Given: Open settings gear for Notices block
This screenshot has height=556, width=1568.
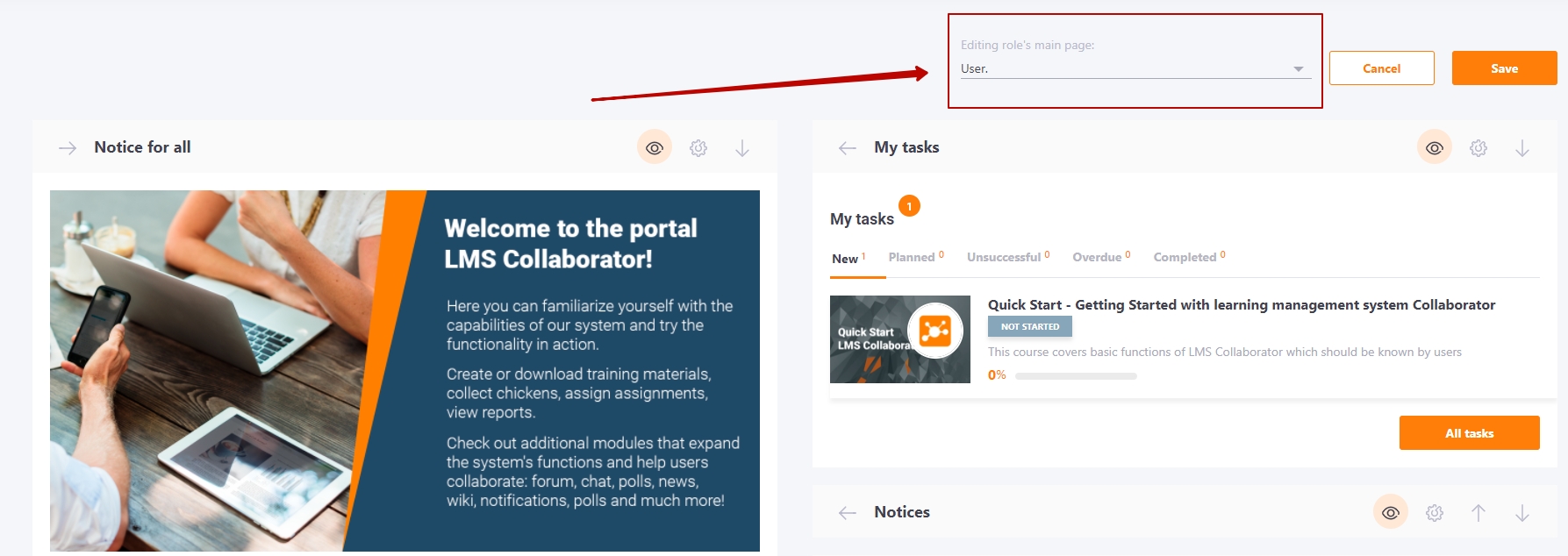Looking at the screenshot, I should point(1435,513).
